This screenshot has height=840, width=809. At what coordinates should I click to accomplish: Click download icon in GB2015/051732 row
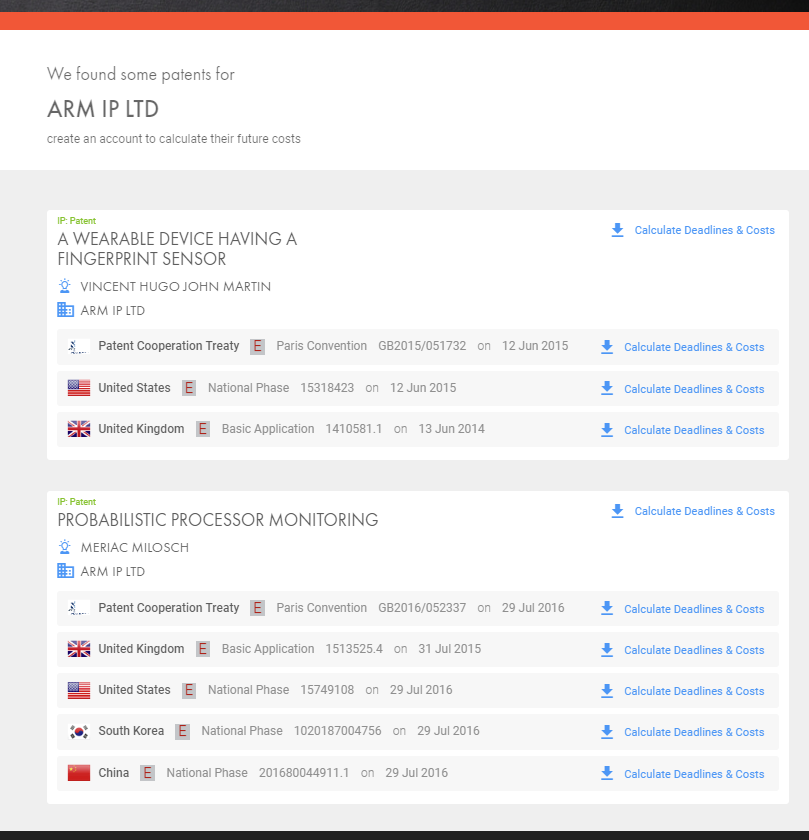[x=606, y=347]
